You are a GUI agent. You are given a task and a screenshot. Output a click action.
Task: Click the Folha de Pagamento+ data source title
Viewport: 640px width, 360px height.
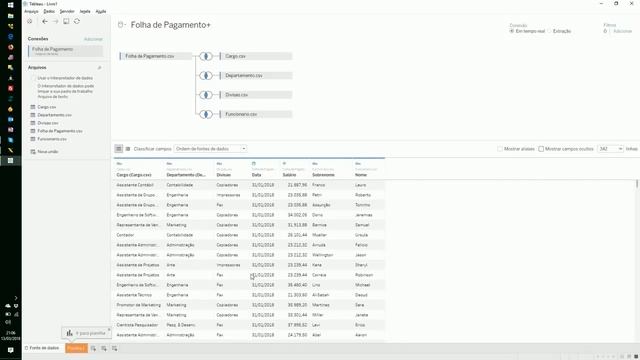171,25
